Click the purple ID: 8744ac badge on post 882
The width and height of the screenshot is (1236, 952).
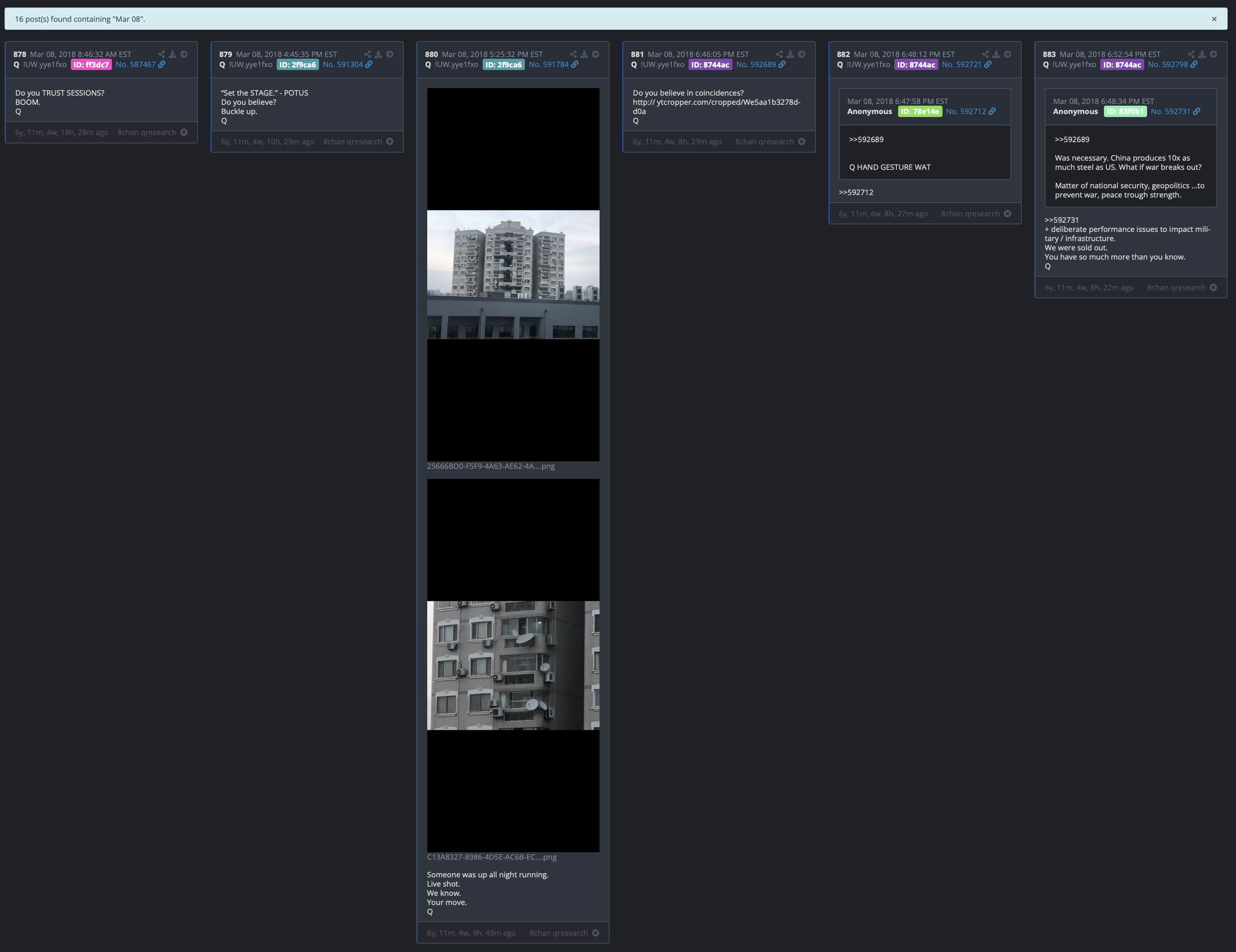click(x=916, y=65)
